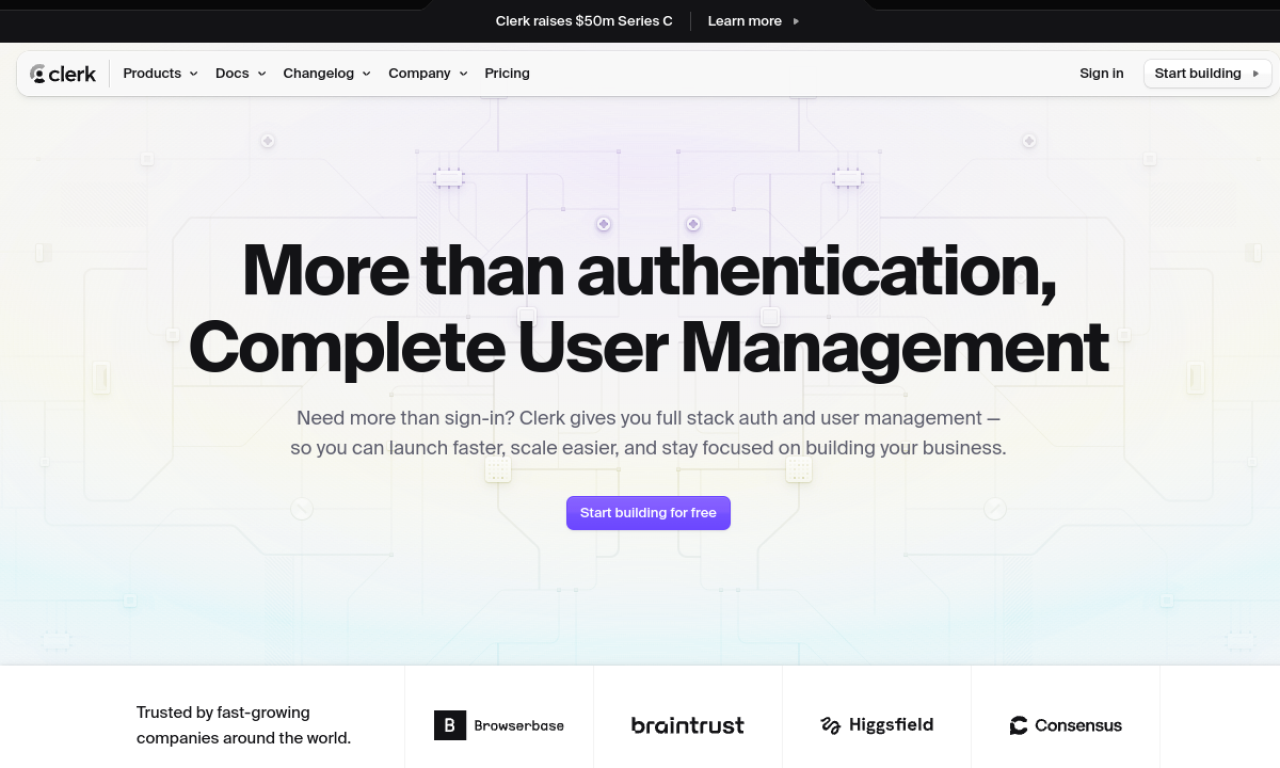The image size is (1280, 768).
Task: Click the braintrust wordmark logo
Action: 687,725
